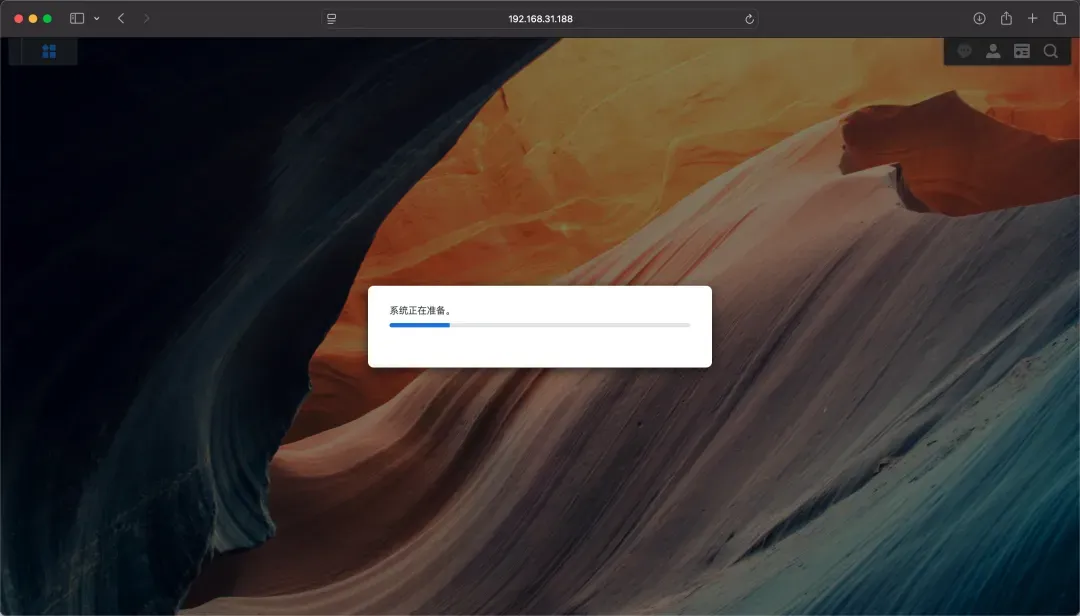Open the DSM search magnifier icon
The image size is (1080, 616).
(x=1050, y=51)
